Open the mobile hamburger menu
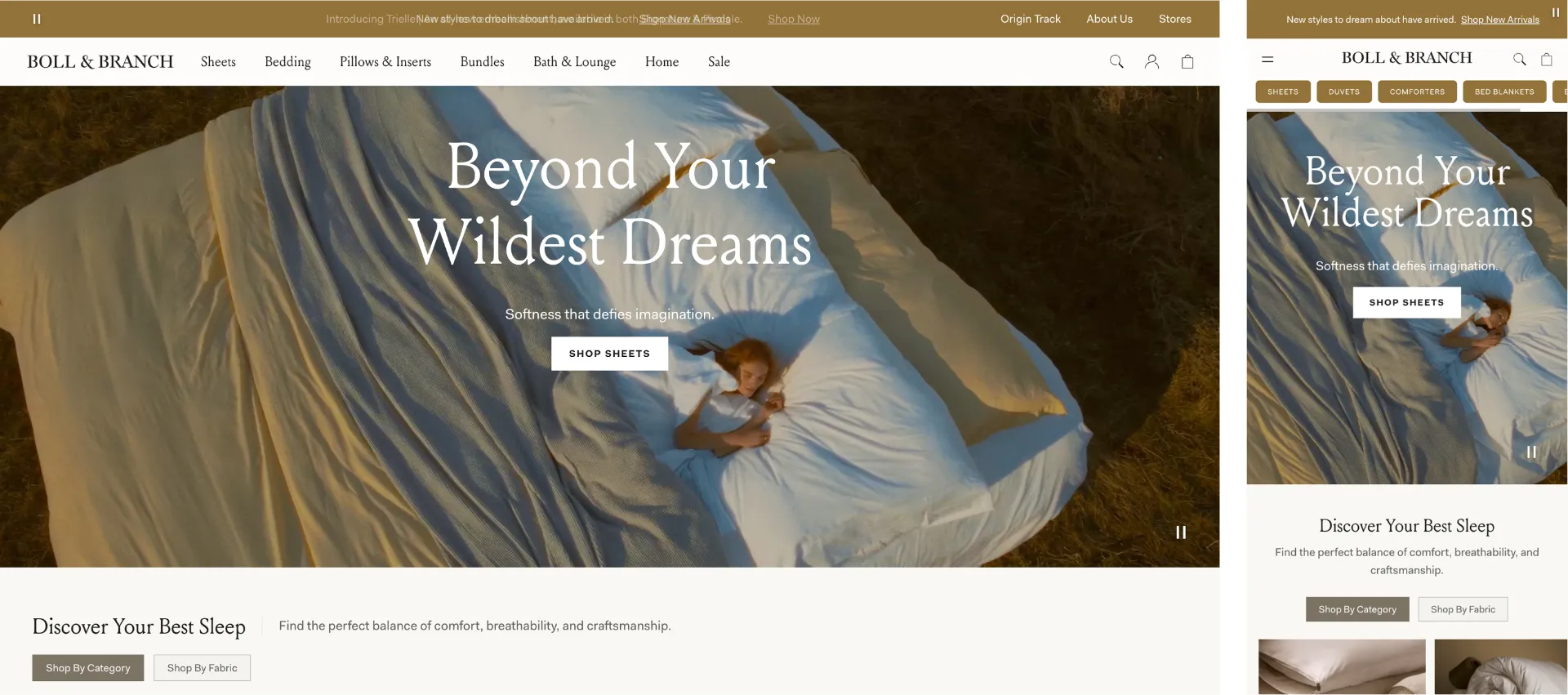Viewport: 1568px width, 695px height. coord(1267,59)
